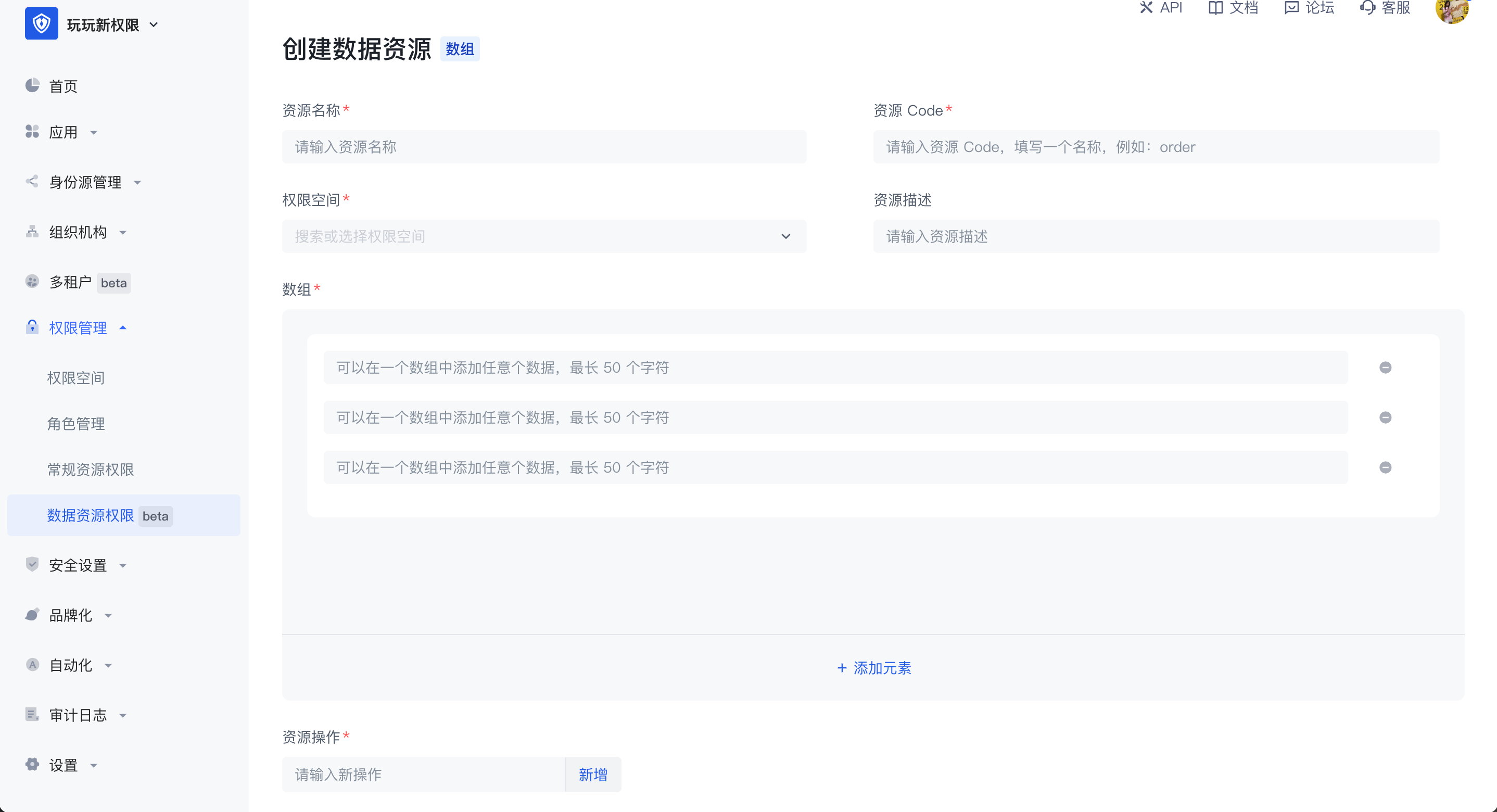1497x812 pixels.
Task: Open 审计日志 via its sidebar icon
Action: click(x=33, y=714)
